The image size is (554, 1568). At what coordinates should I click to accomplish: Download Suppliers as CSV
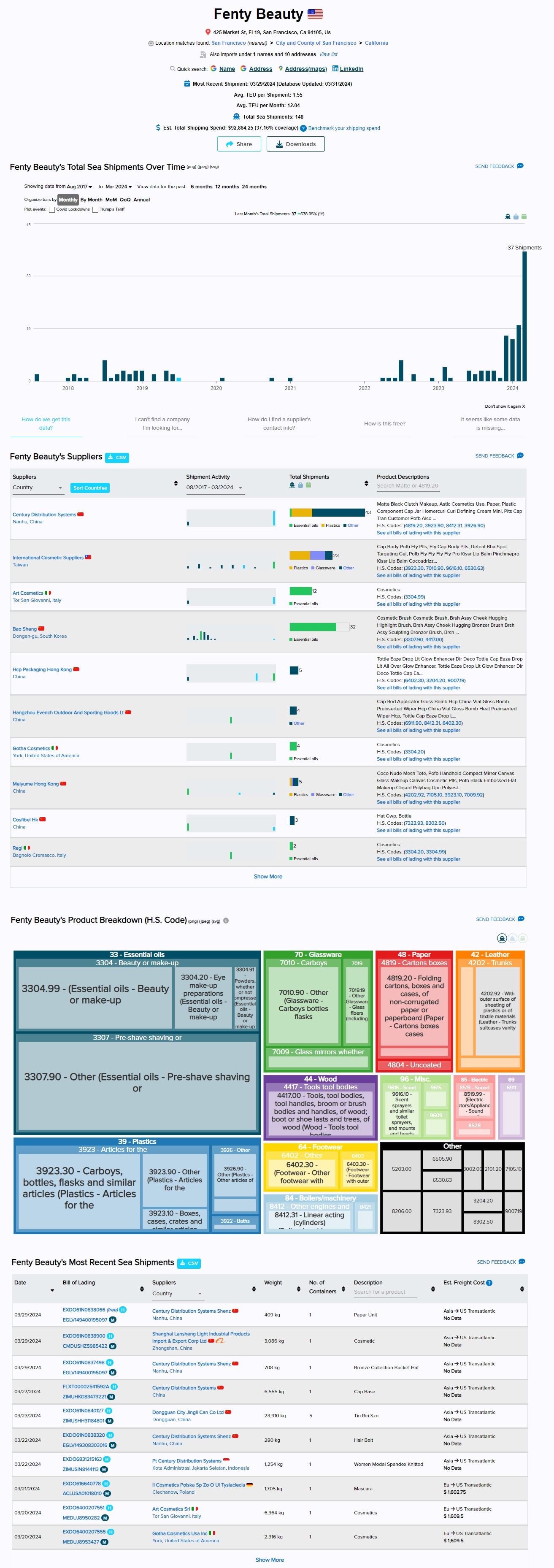coord(117,457)
